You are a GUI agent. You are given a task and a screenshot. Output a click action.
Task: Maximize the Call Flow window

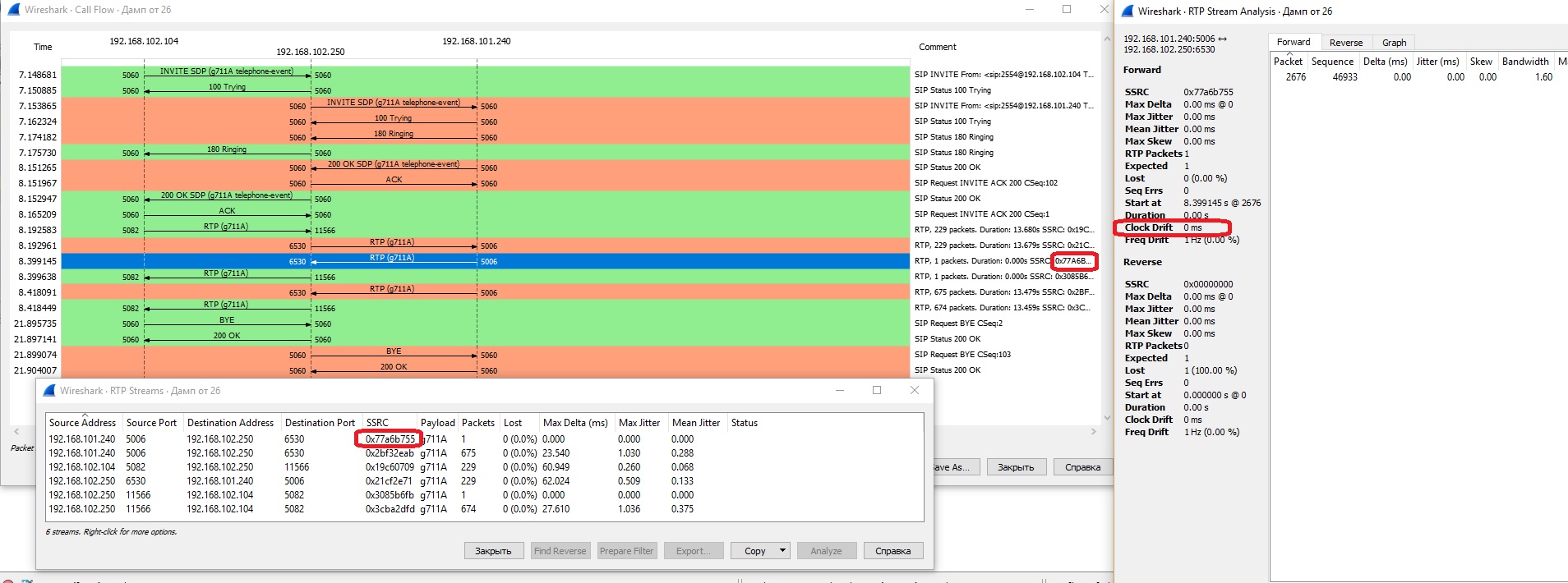coord(1067,10)
